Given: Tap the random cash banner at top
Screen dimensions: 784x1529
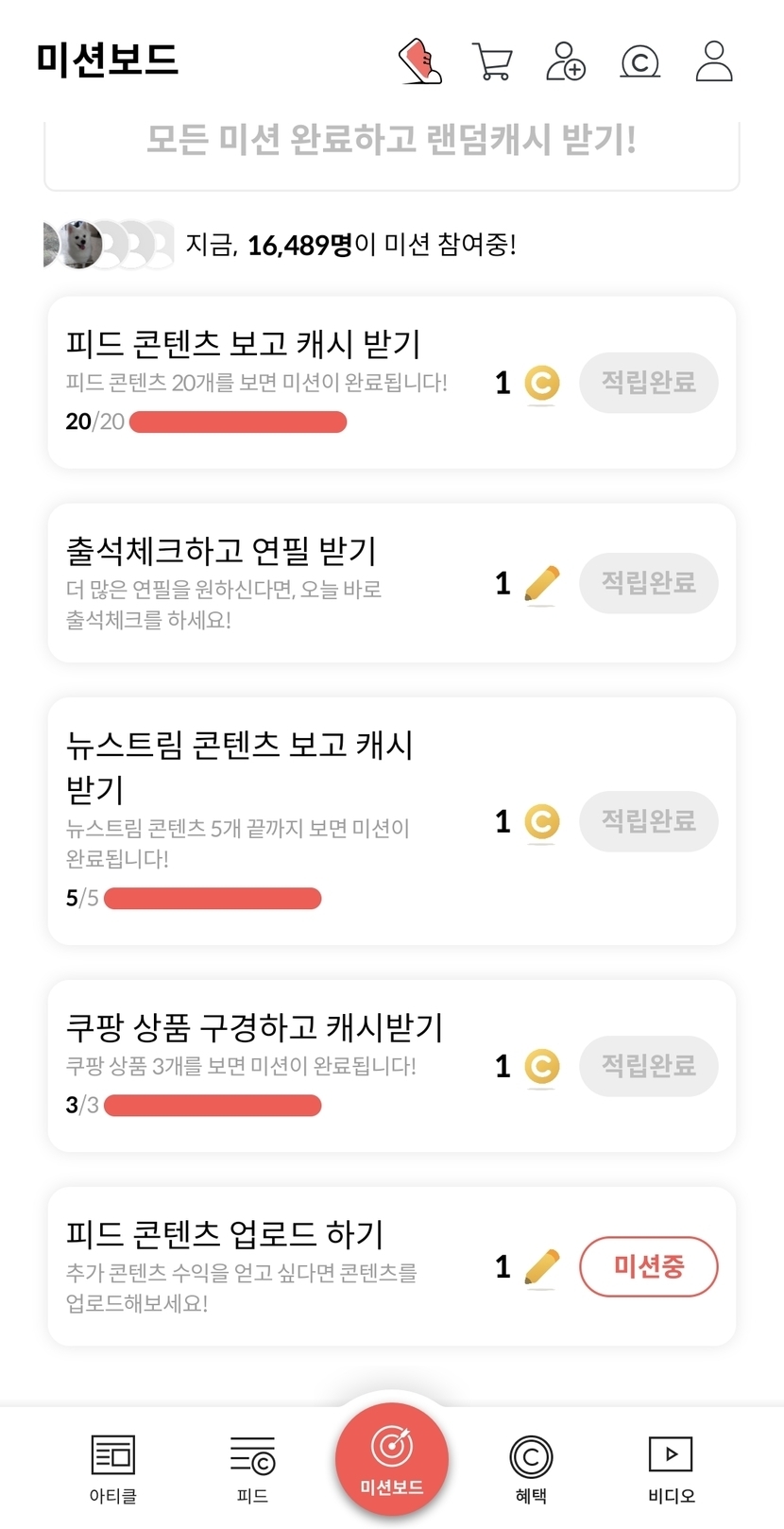Looking at the screenshot, I should point(391,142).
